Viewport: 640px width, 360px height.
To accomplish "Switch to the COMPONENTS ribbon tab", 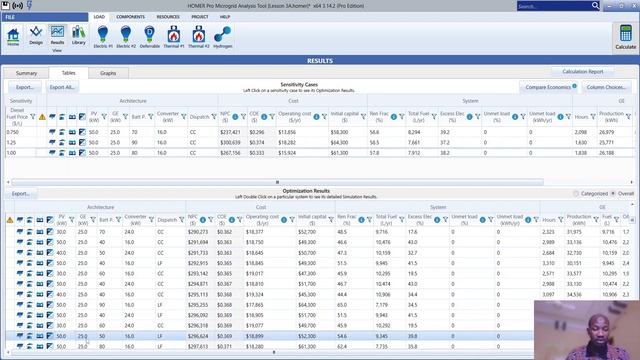I will click(x=131, y=17).
